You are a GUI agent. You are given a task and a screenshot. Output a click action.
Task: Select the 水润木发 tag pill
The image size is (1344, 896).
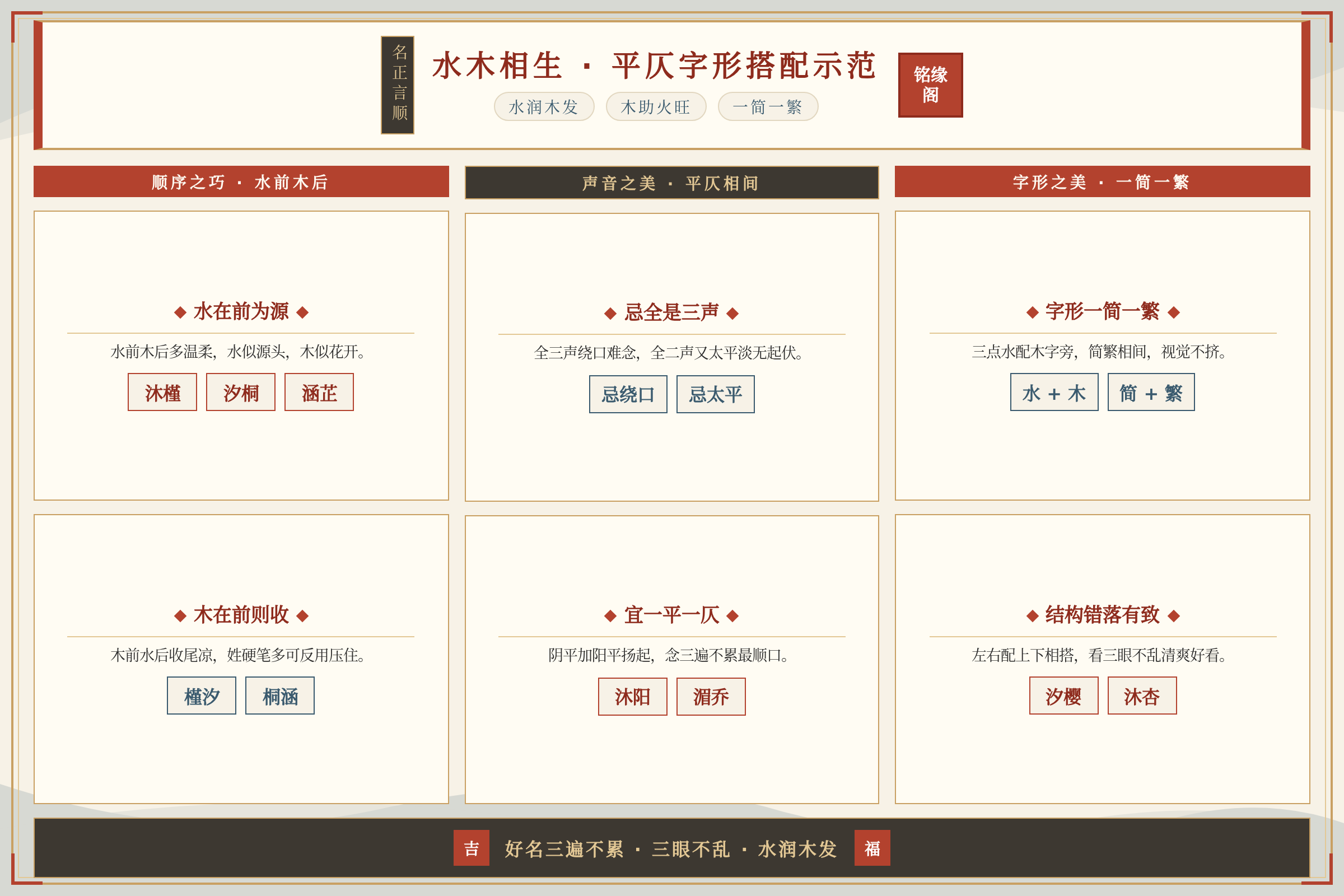(x=544, y=106)
